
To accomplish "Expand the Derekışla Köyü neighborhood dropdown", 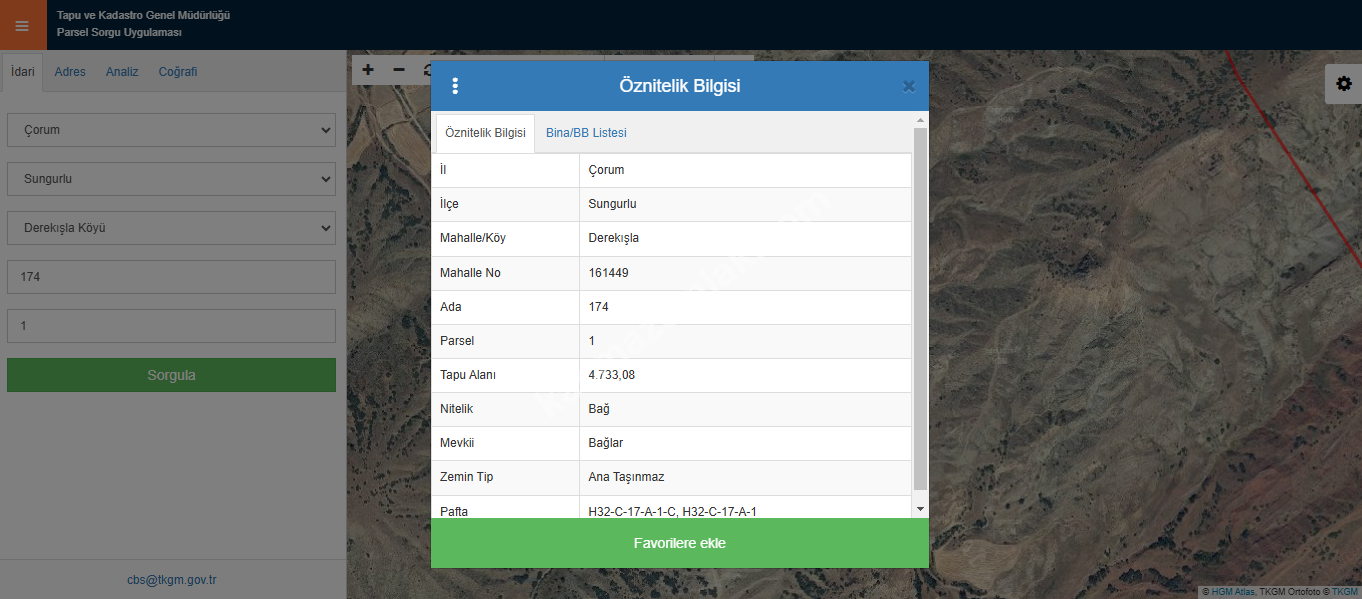I will [x=171, y=228].
